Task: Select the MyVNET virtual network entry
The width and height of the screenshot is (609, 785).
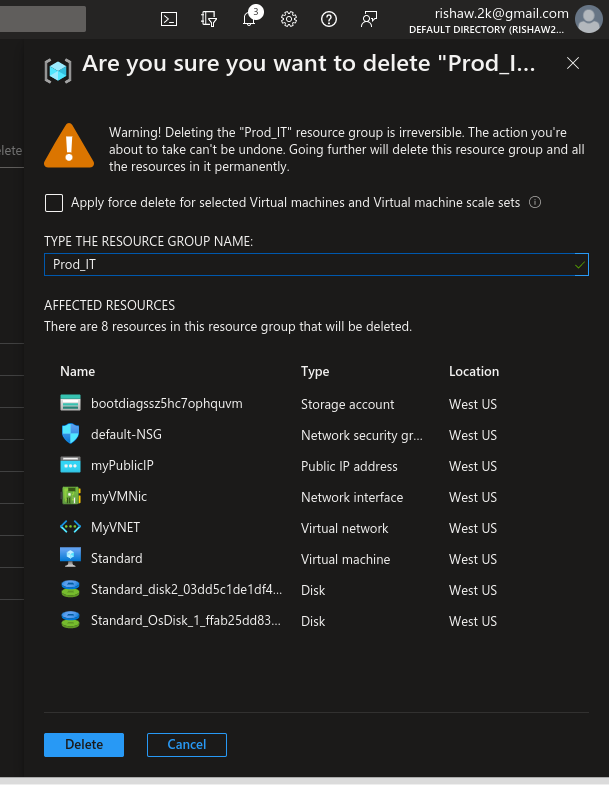Action: pos(113,528)
